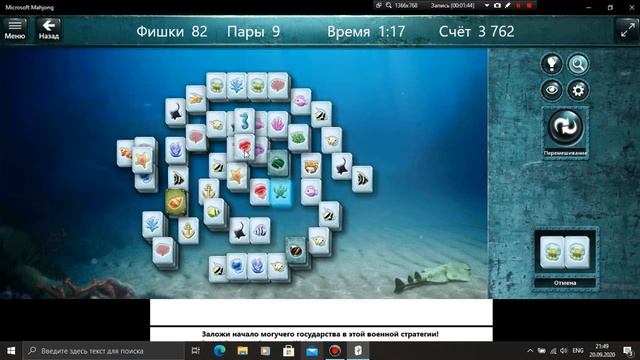Select the highlighted cyan sea plant tile
Image resolution: width=640 pixels, height=360 pixels.
(280, 192)
